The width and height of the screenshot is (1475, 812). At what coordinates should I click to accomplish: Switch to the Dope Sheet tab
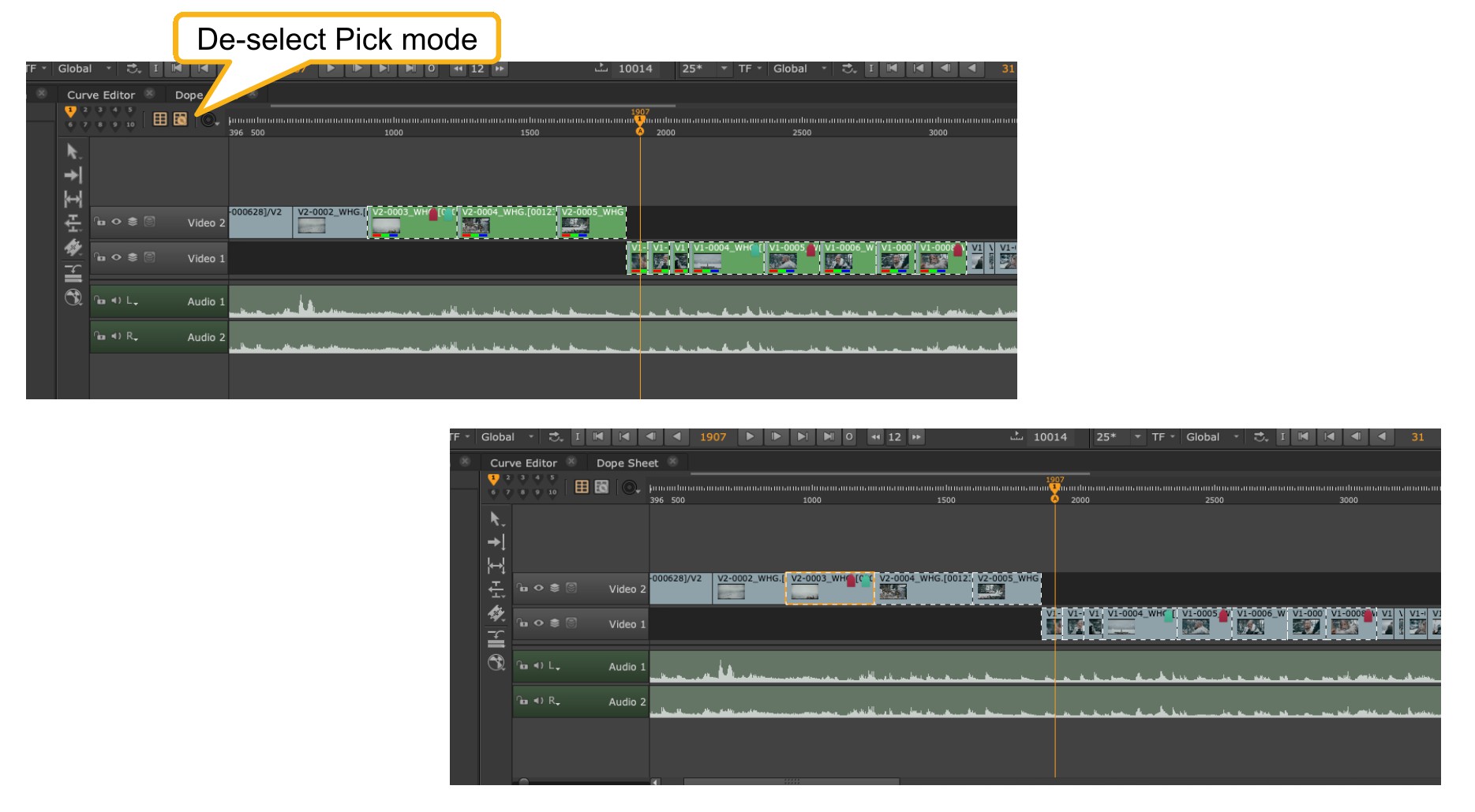point(627,463)
